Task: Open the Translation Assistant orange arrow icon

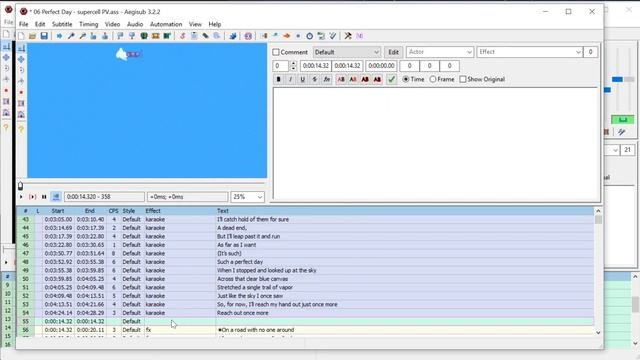Action: (287, 36)
